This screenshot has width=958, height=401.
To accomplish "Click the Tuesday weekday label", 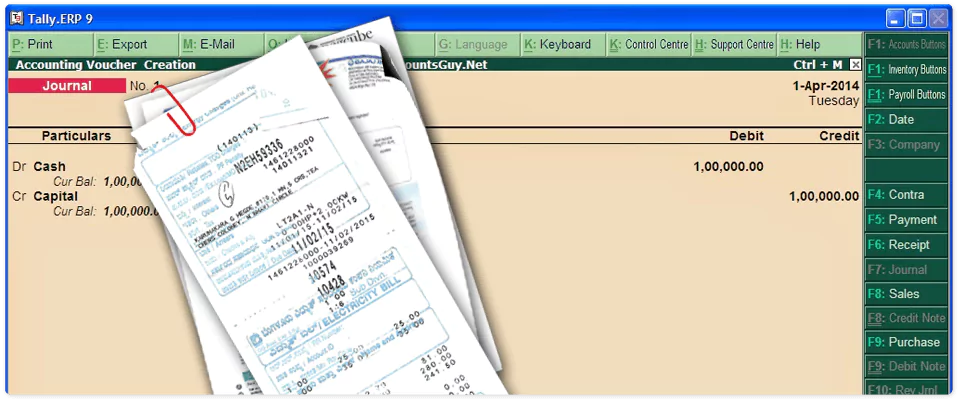I will click(x=834, y=101).
